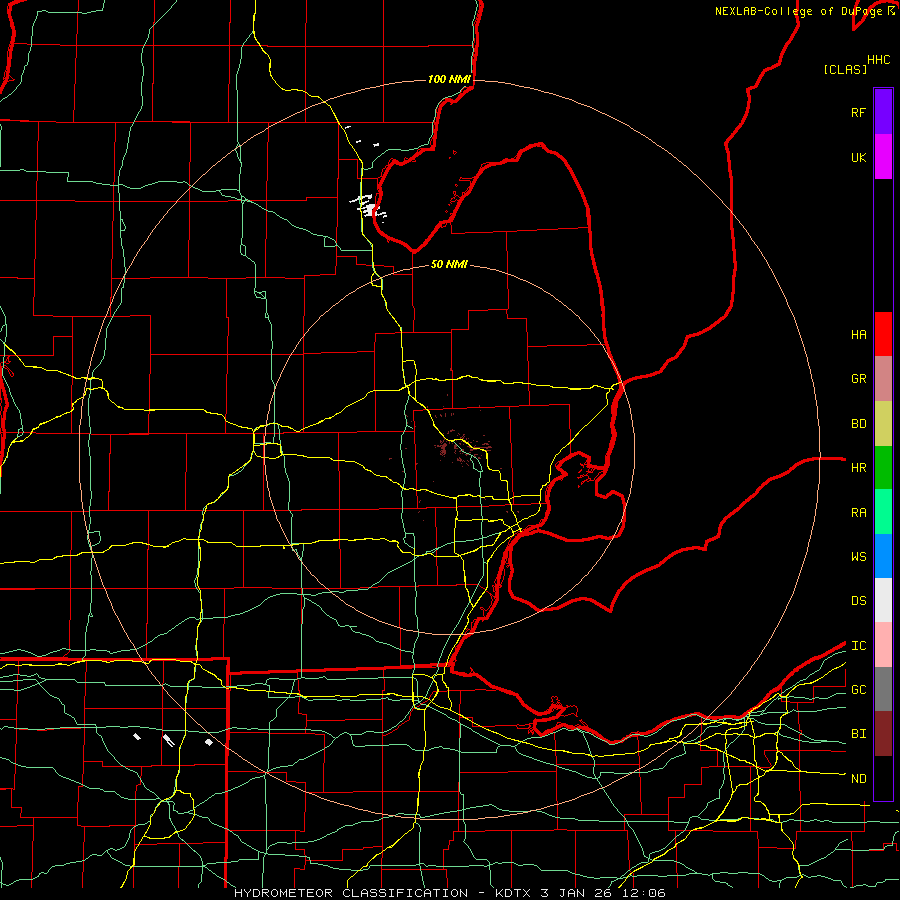Viewport: 900px width, 900px height.
Task: Click the UK magenta legend swatch
Action: point(883,157)
